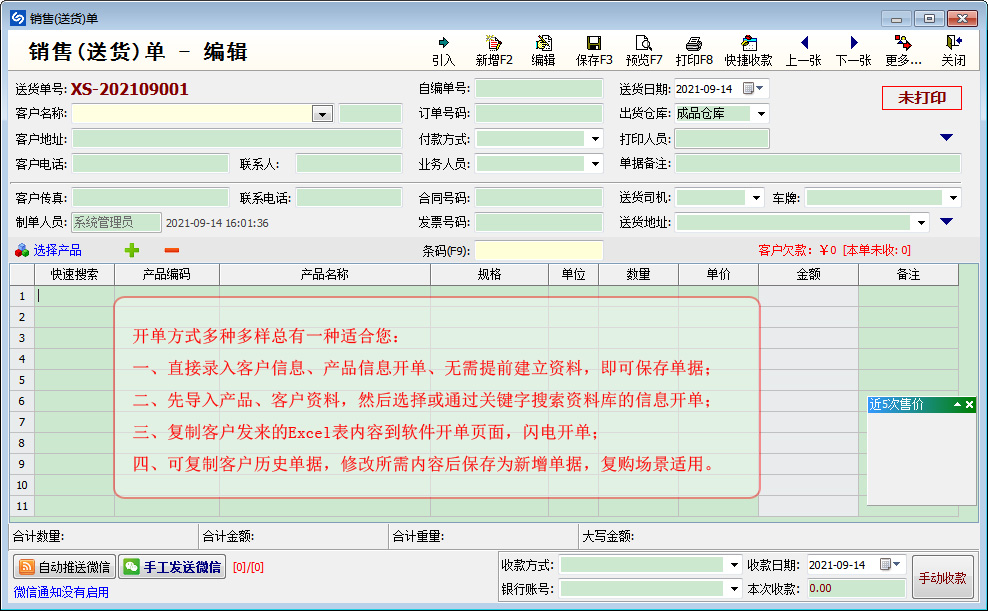Click the 备注 column header

point(908,275)
